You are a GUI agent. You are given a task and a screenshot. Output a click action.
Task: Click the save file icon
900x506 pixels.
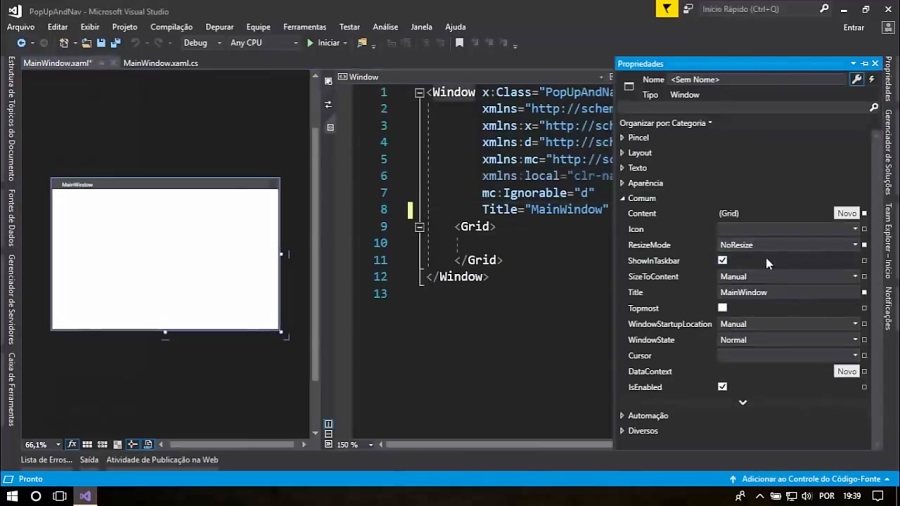101,43
